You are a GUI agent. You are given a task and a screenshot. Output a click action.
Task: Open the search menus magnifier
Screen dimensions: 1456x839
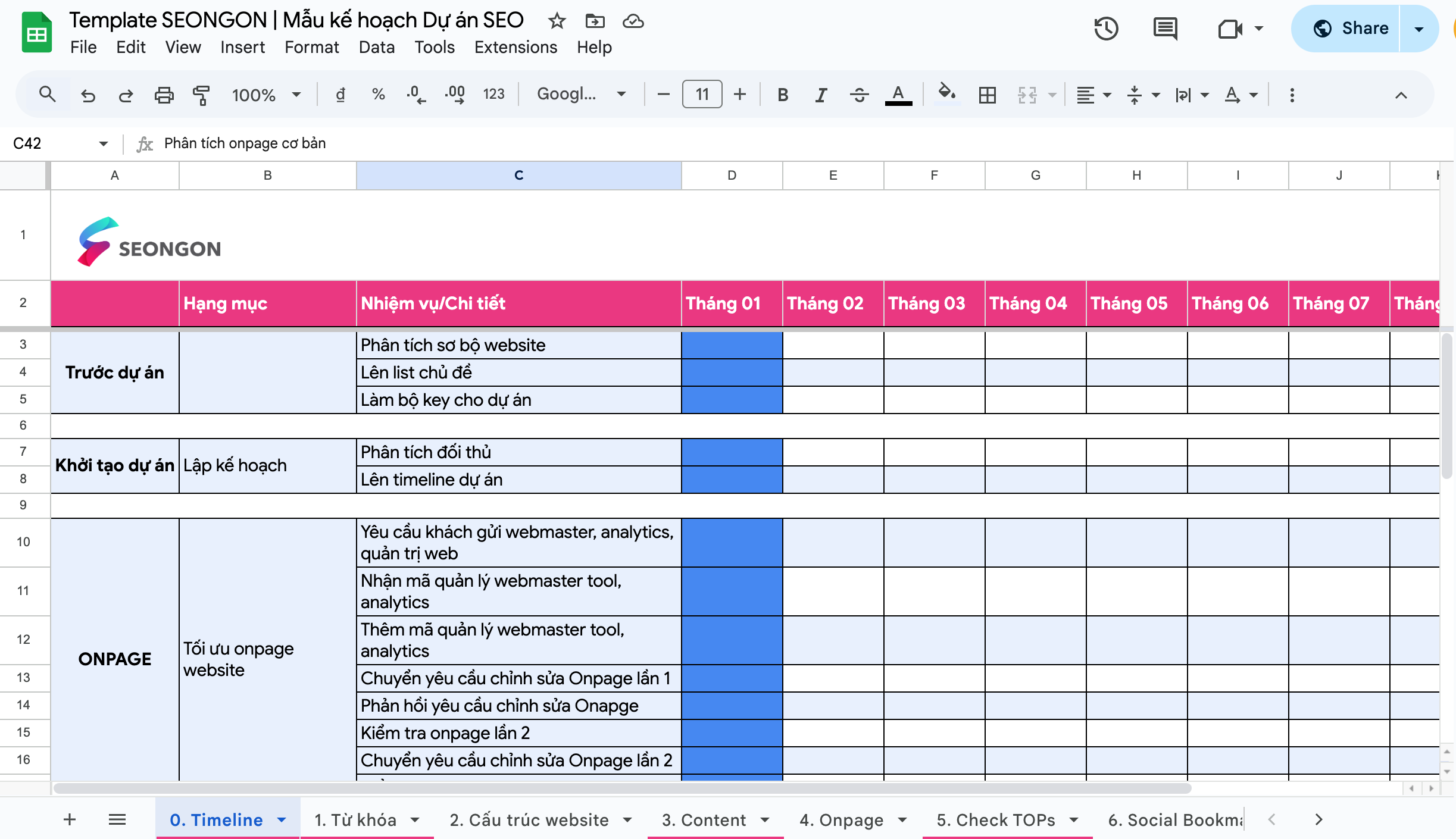point(47,94)
